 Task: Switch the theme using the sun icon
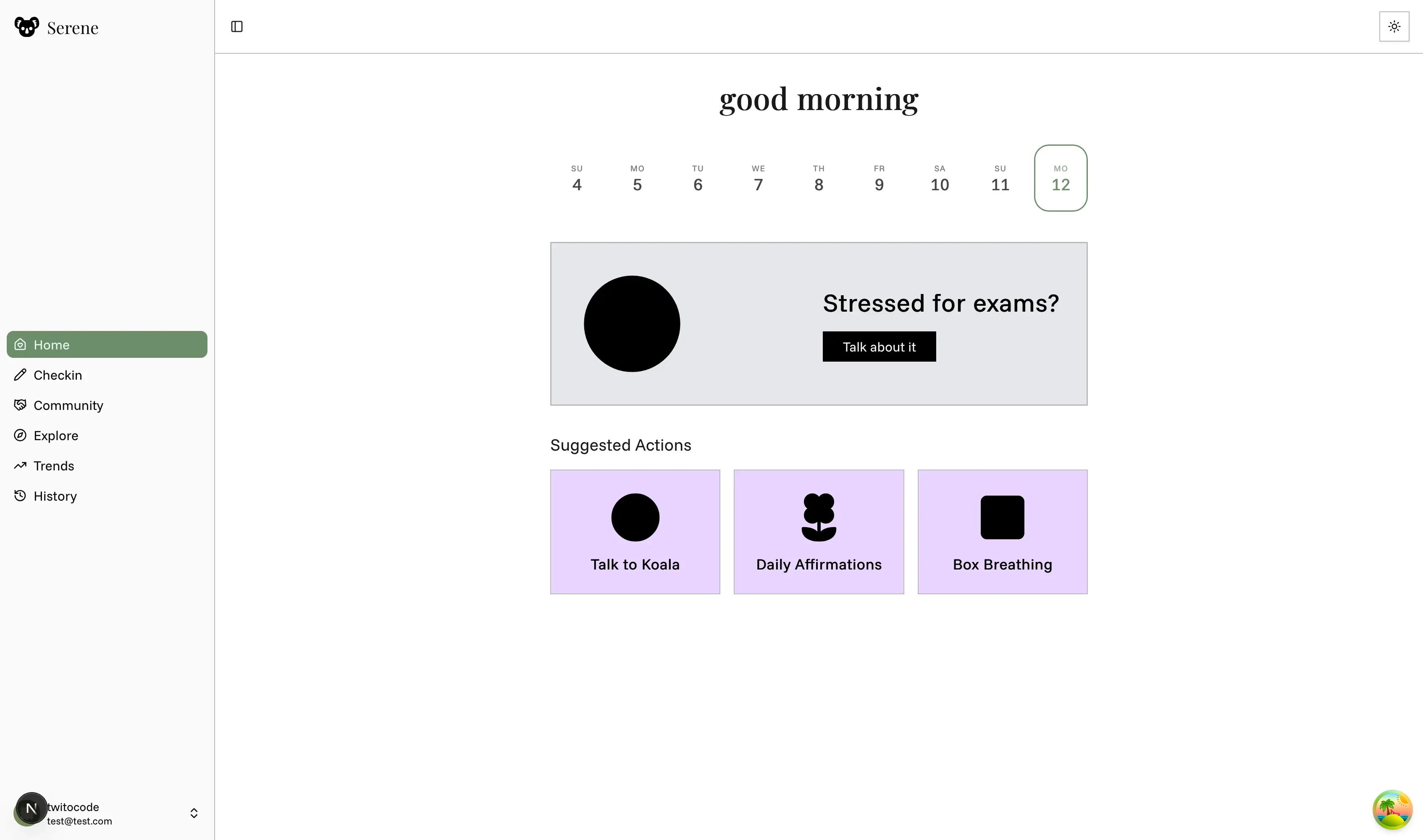pyautogui.click(x=1394, y=26)
